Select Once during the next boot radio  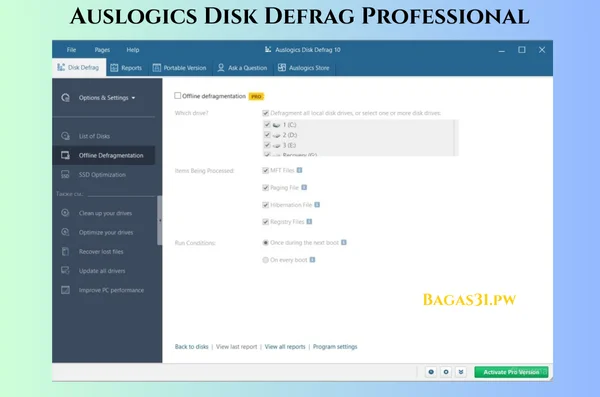coord(266,243)
